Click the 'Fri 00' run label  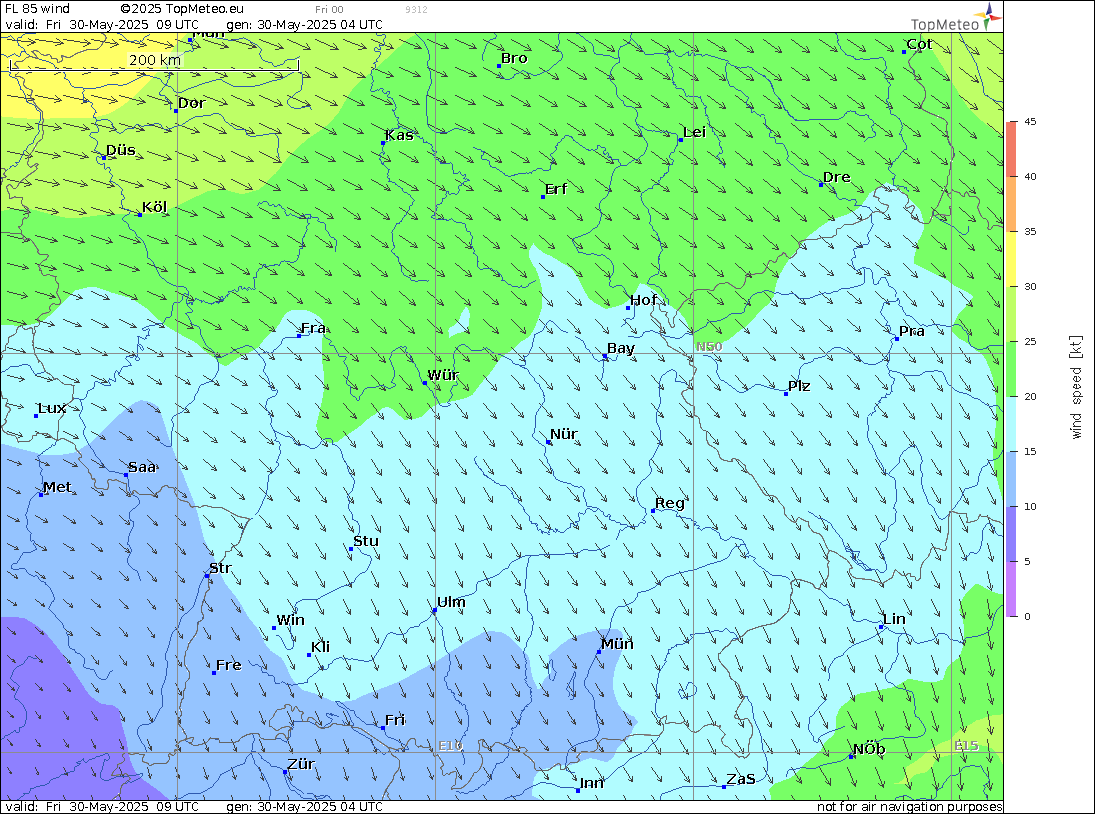point(329,10)
